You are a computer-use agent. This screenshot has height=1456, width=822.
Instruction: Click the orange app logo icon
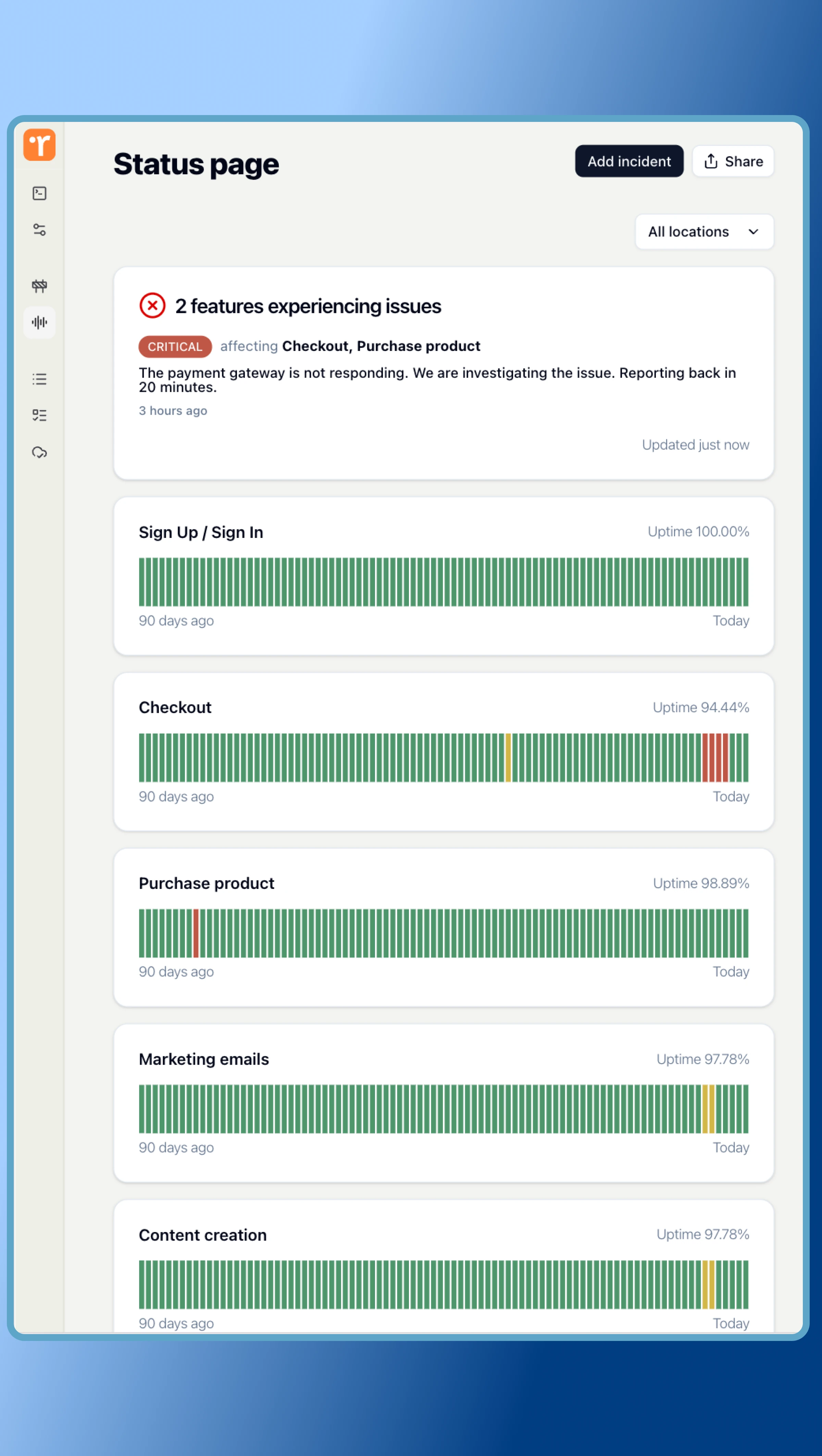pos(39,145)
